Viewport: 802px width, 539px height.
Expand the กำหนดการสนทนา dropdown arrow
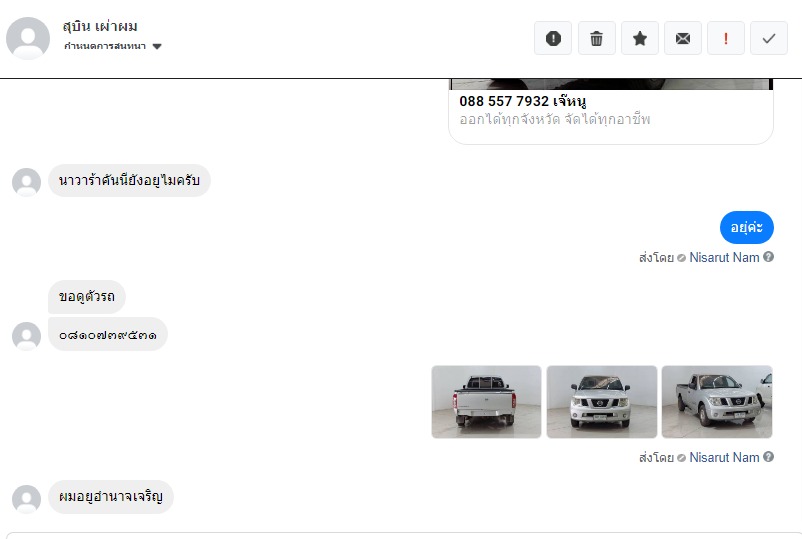(157, 47)
